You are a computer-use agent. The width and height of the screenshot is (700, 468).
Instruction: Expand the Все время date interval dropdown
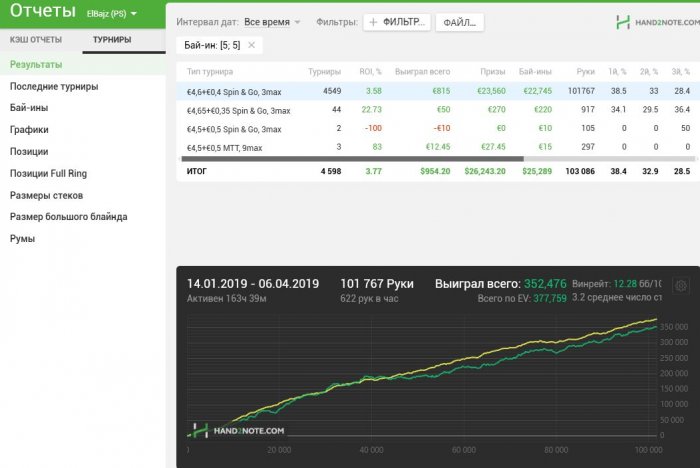pos(297,22)
